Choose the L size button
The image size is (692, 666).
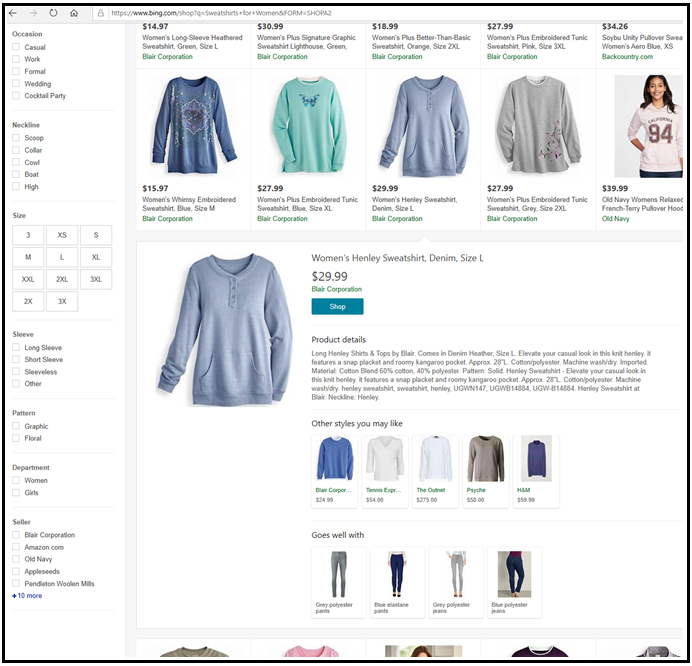pos(62,257)
